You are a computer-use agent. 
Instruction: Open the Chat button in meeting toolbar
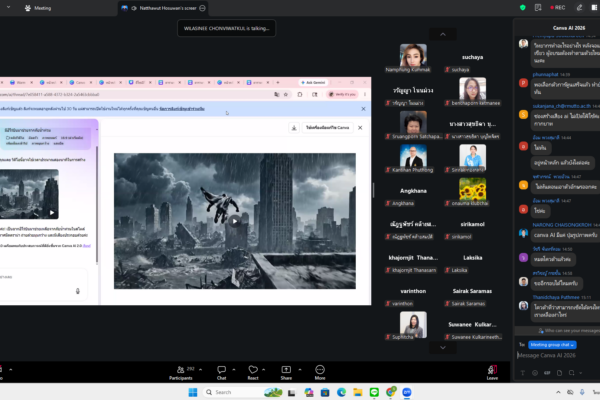(222, 372)
